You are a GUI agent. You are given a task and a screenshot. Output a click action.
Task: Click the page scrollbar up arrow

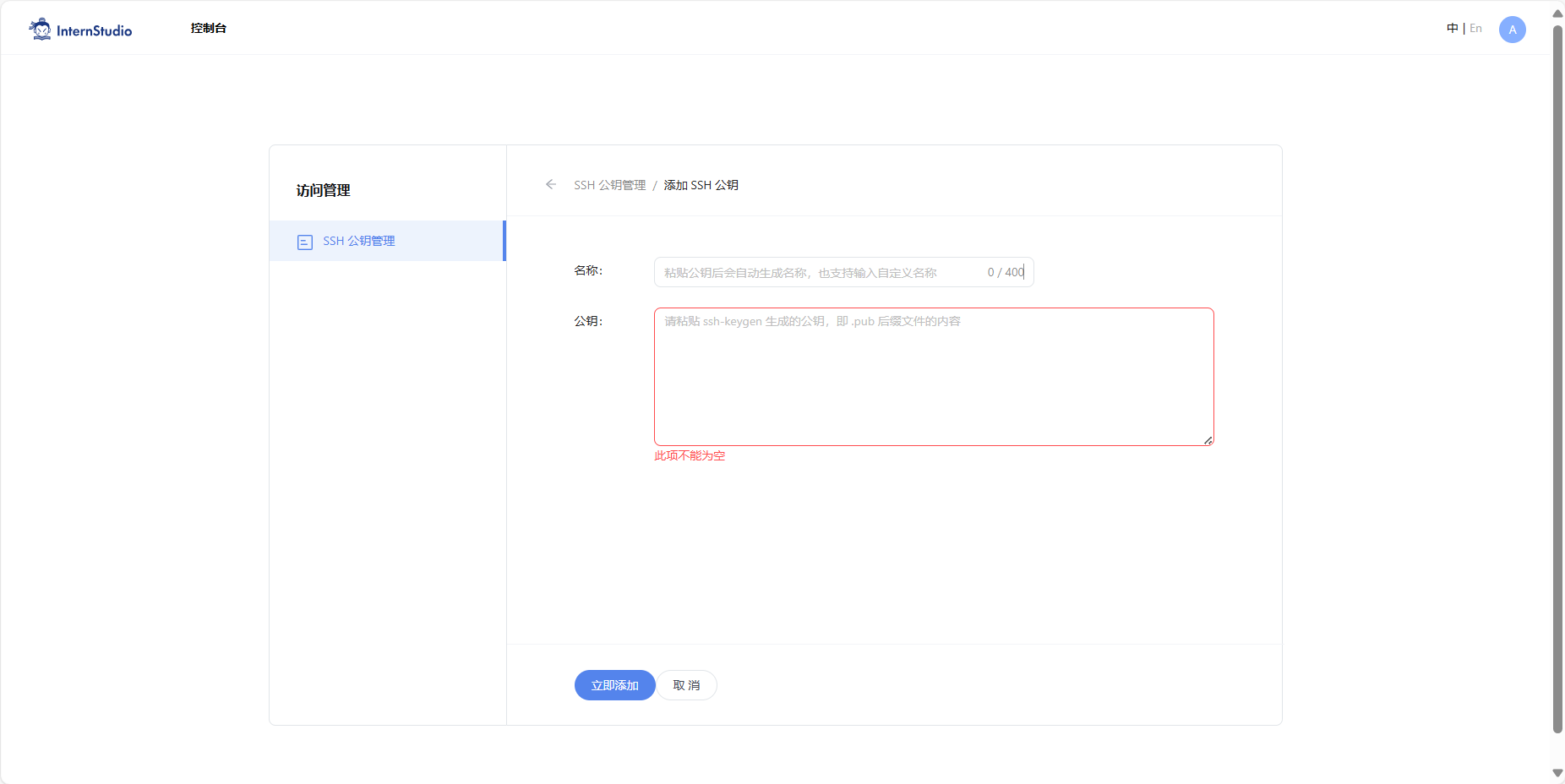1557,14
